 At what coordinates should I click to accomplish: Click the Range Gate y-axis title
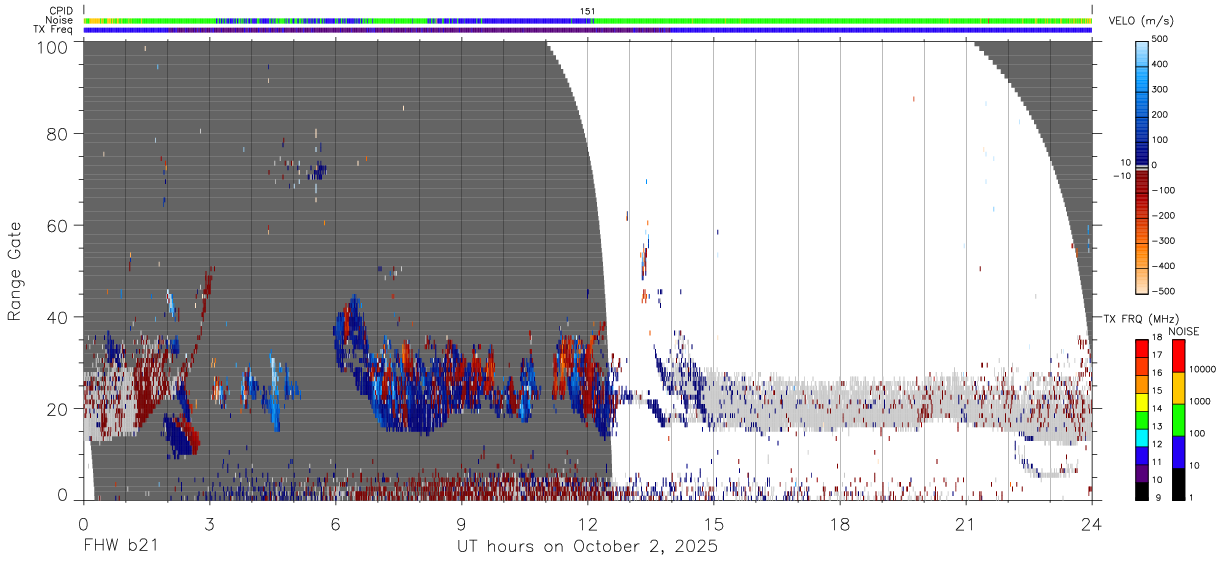[x=15, y=272]
